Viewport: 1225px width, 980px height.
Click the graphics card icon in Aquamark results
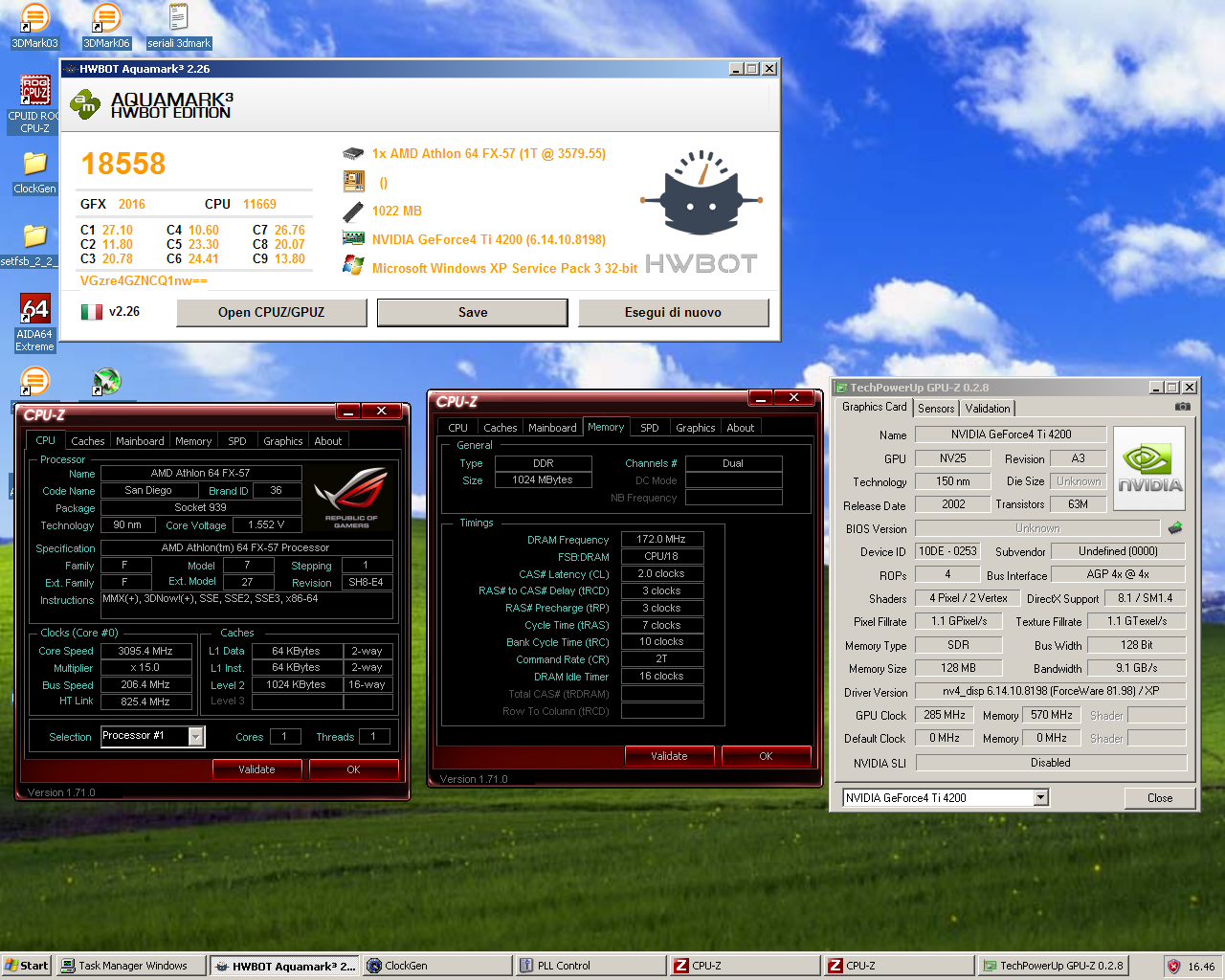353,238
